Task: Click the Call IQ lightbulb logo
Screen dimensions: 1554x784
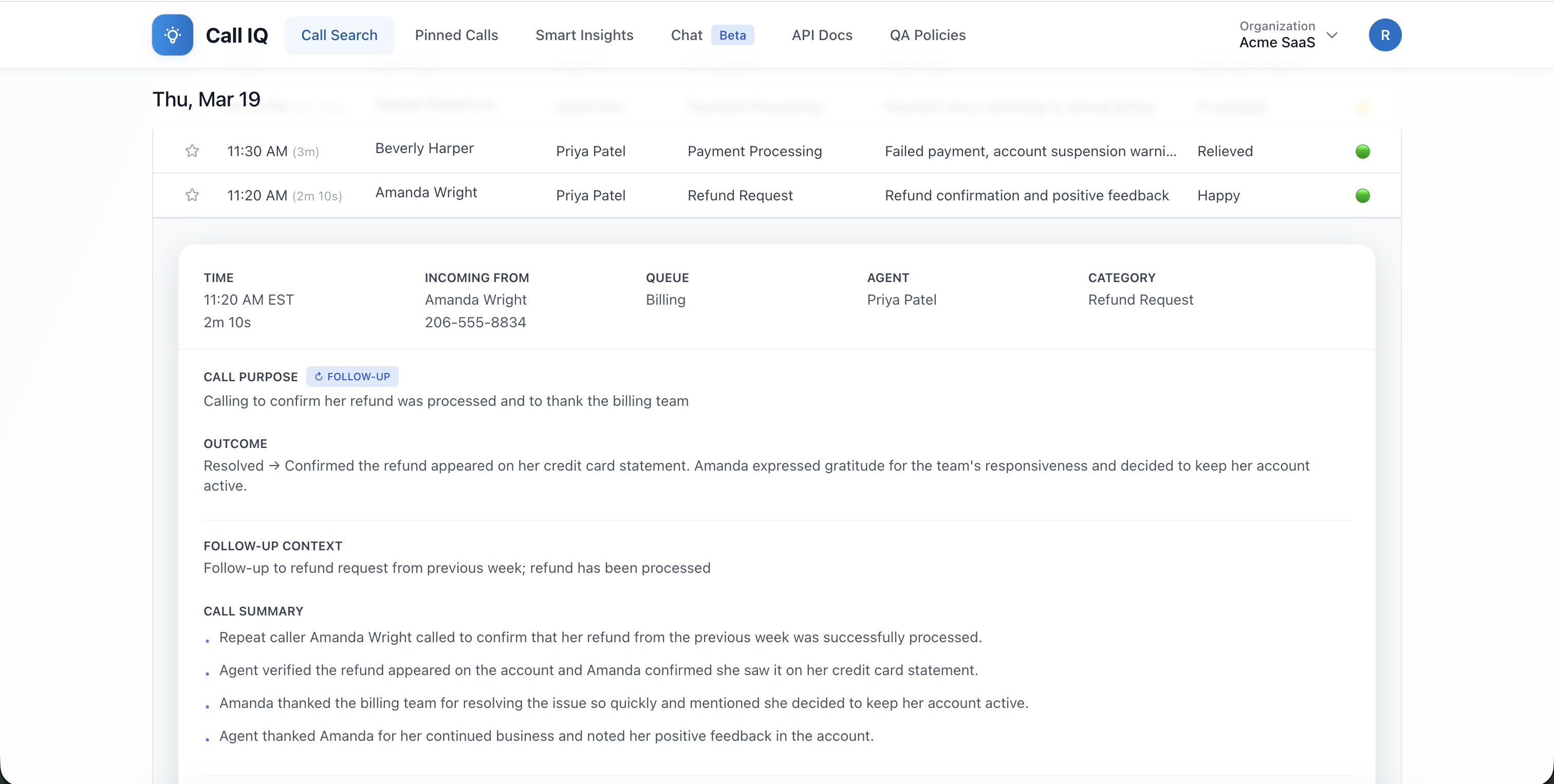Action: click(x=173, y=35)
